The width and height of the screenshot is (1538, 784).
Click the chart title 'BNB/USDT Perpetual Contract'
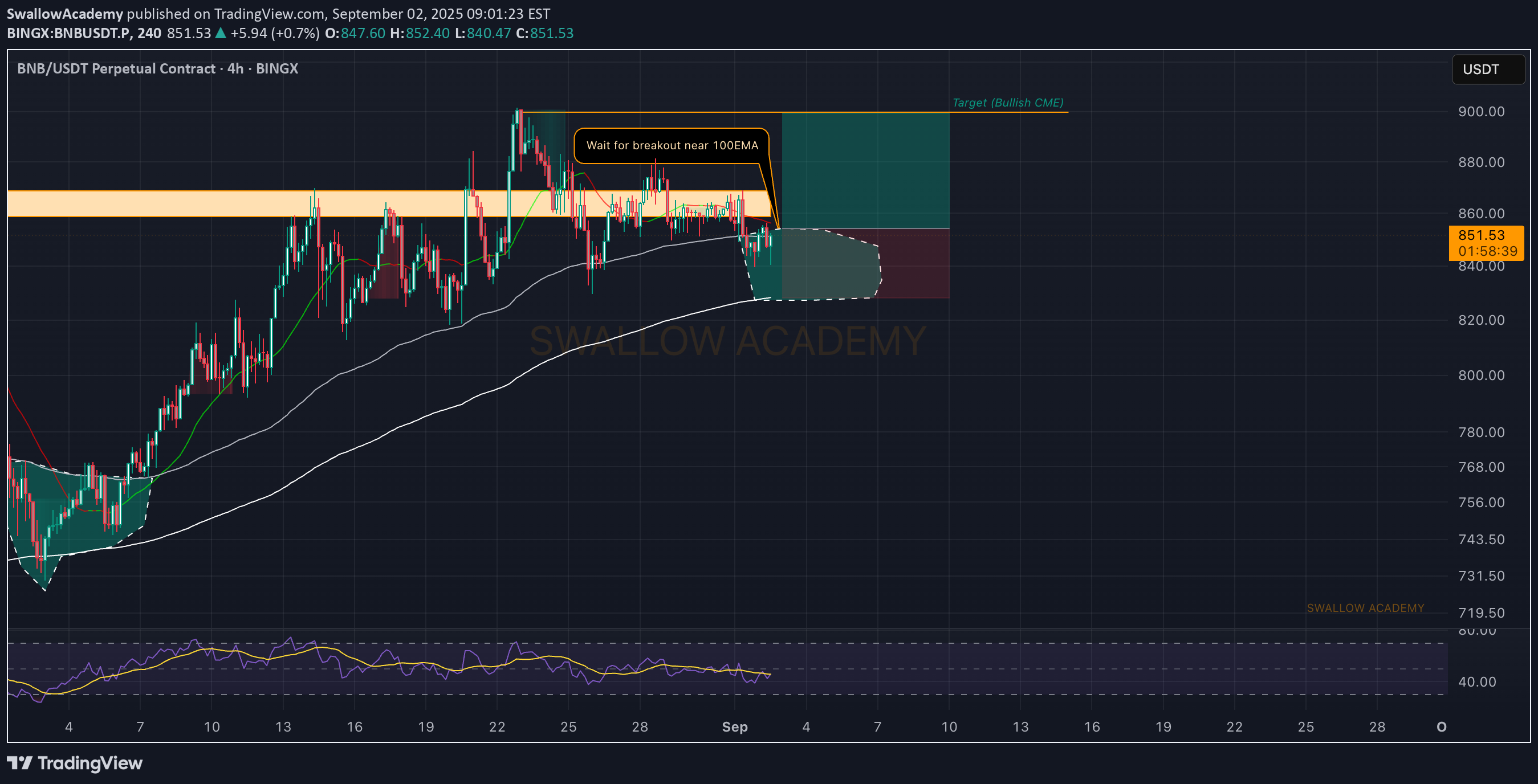click(x=116, y=68)
